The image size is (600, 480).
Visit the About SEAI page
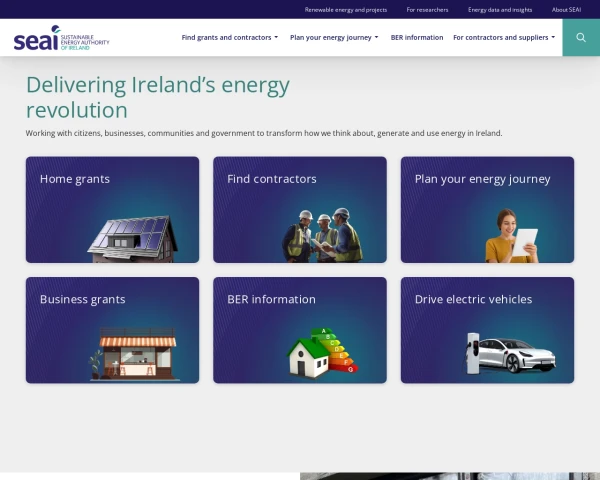[566, 10]
